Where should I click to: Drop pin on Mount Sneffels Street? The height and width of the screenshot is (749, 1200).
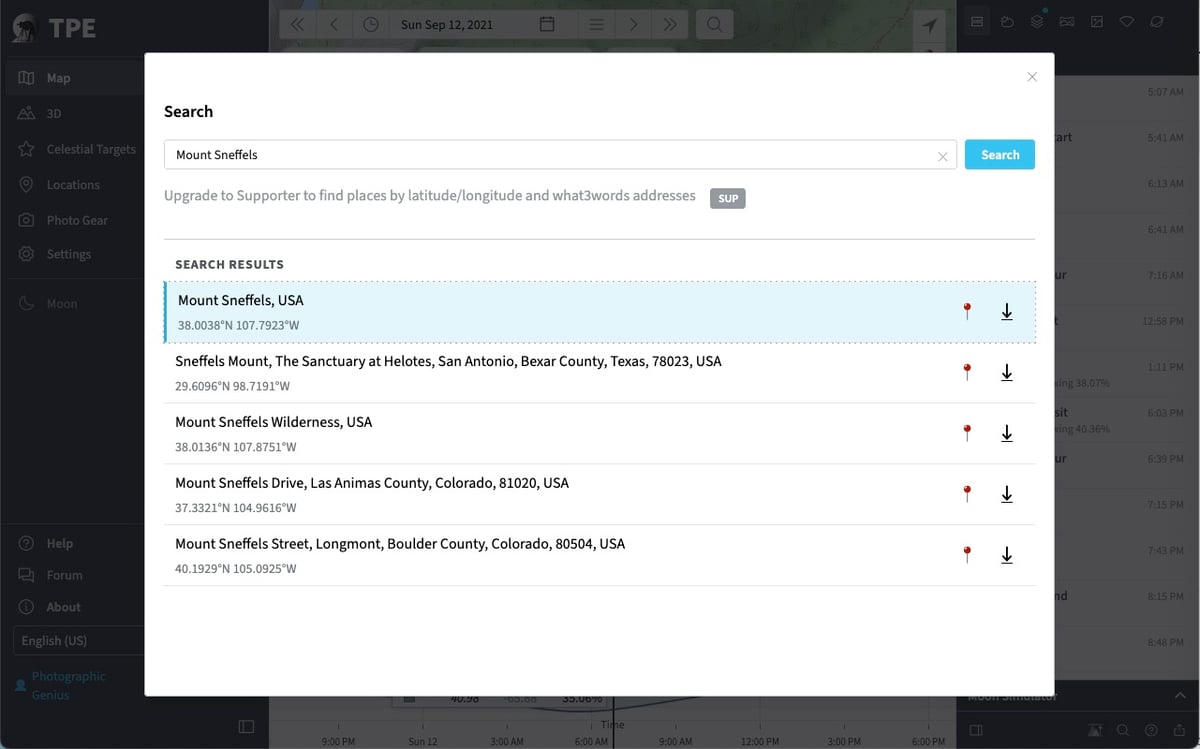[967, 556]
